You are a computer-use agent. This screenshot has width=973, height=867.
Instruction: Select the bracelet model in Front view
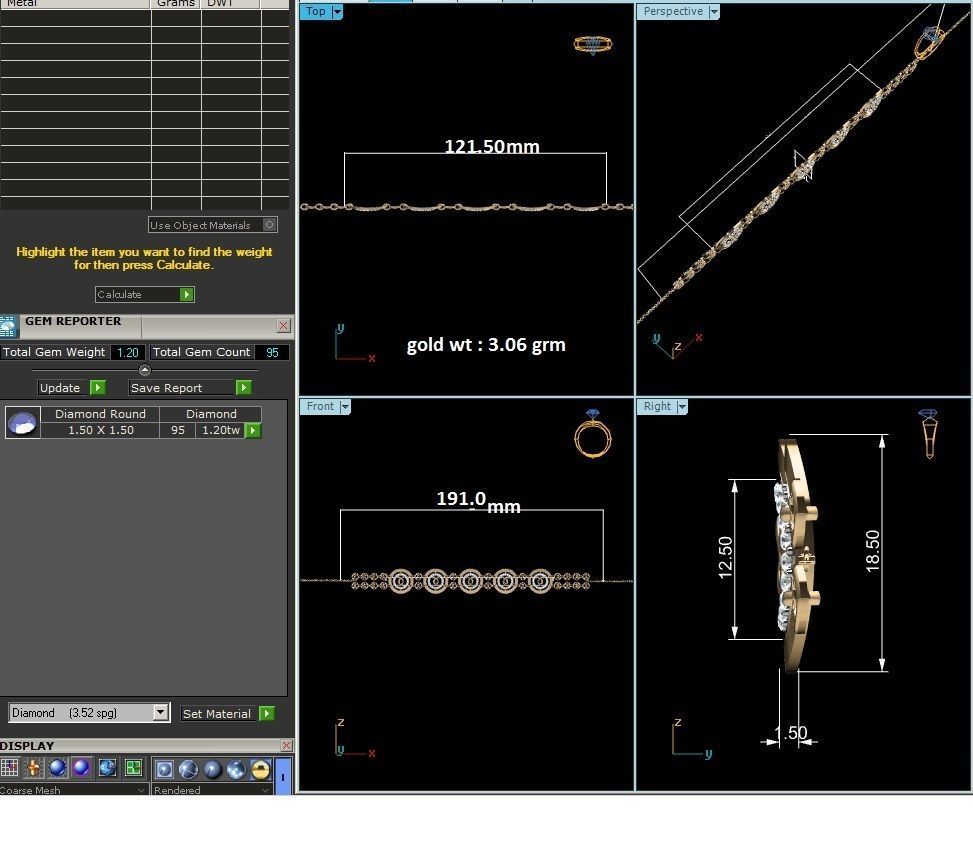click(x=470, y=582)
